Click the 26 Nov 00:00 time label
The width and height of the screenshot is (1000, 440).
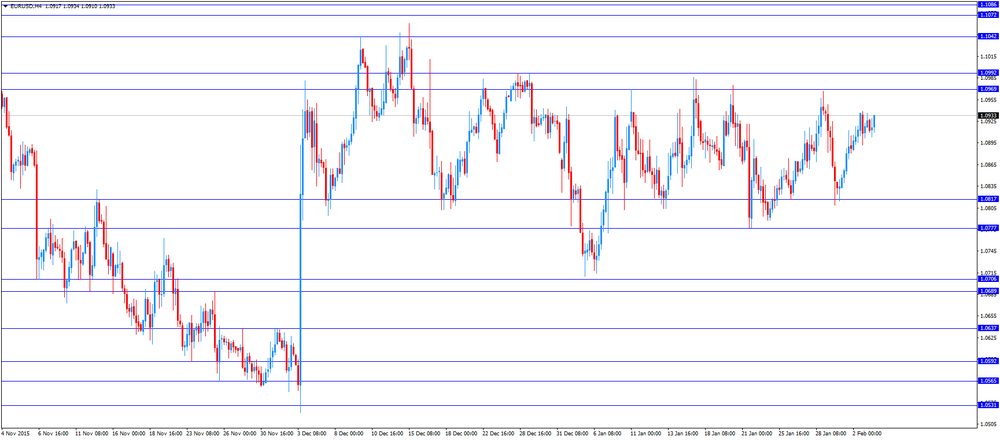click(x=239, y=434)
